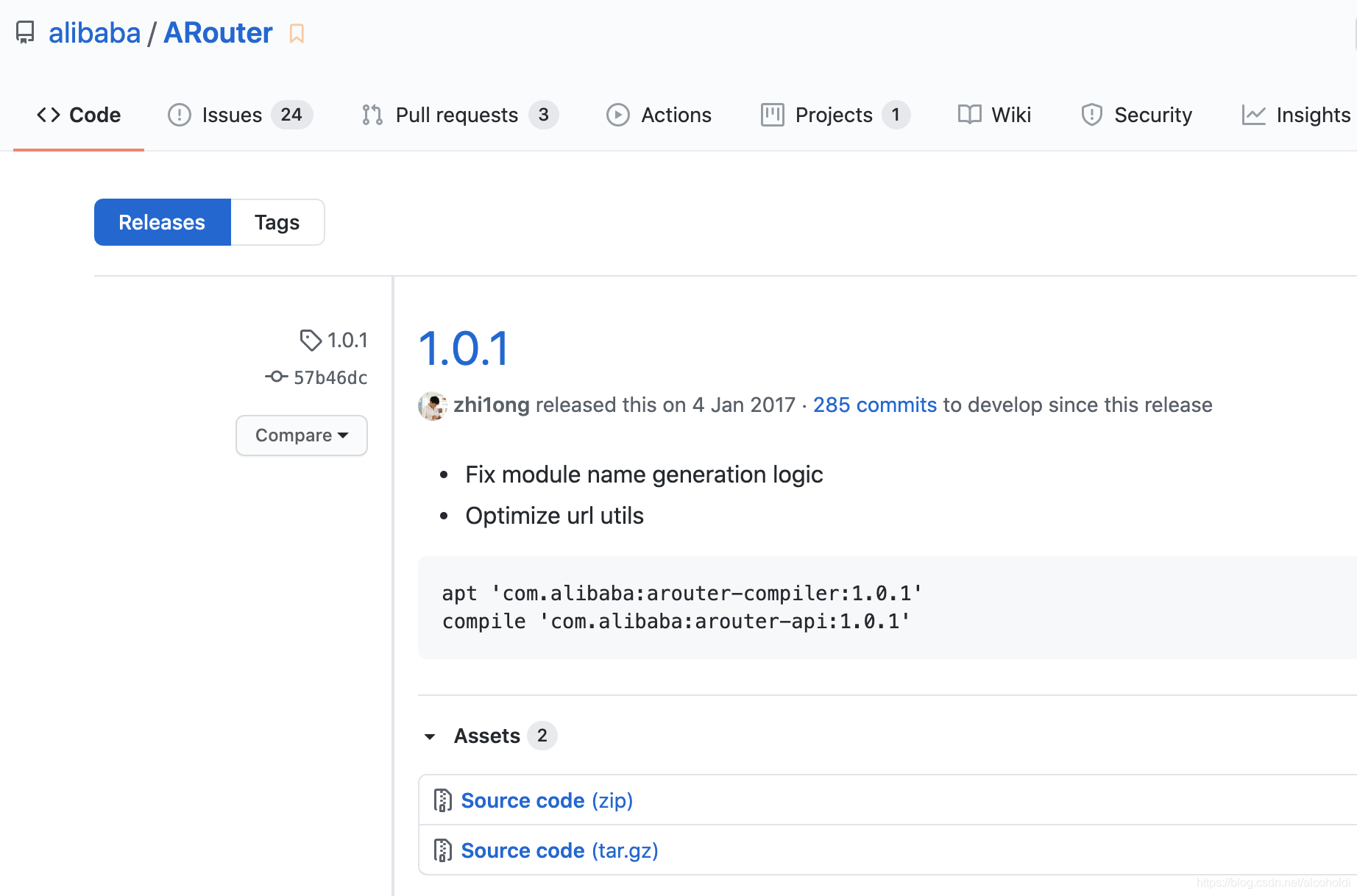
Task: Open the Wiki tab
Action: [994, 115]
